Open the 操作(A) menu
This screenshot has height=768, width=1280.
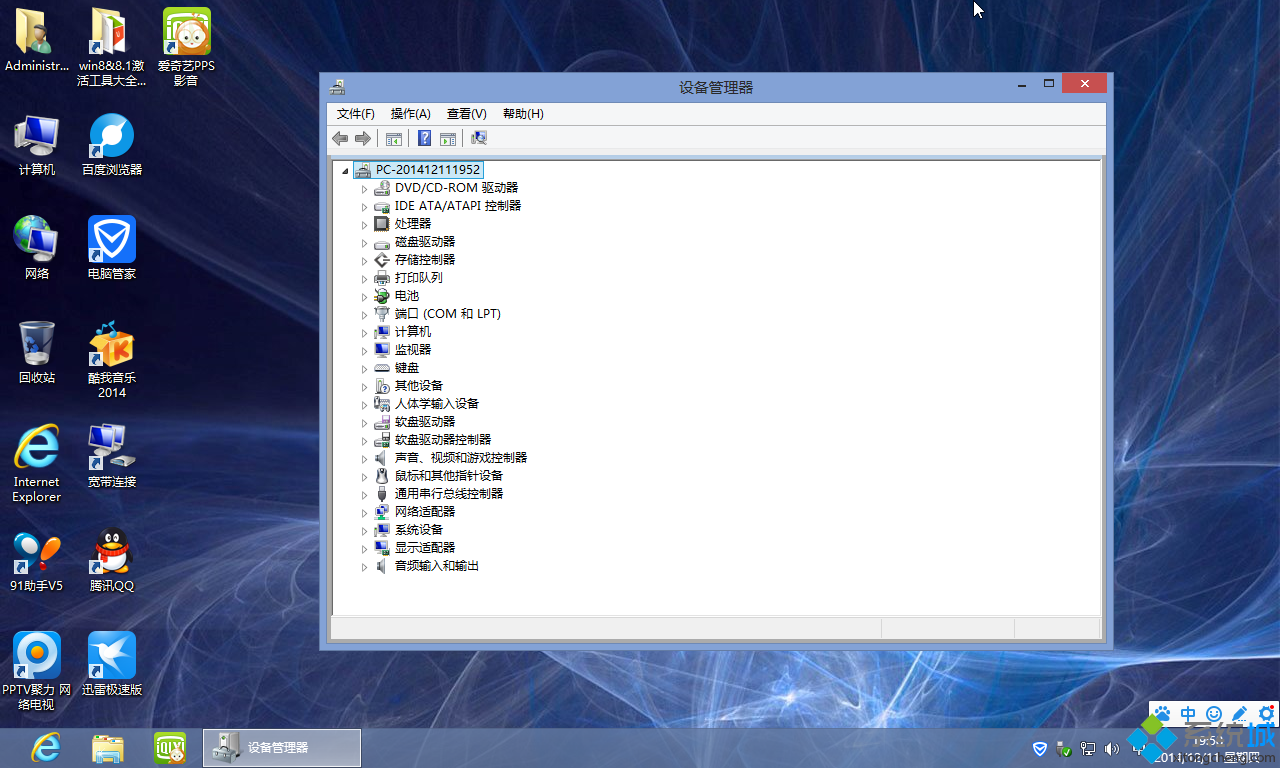coord(410,114)
